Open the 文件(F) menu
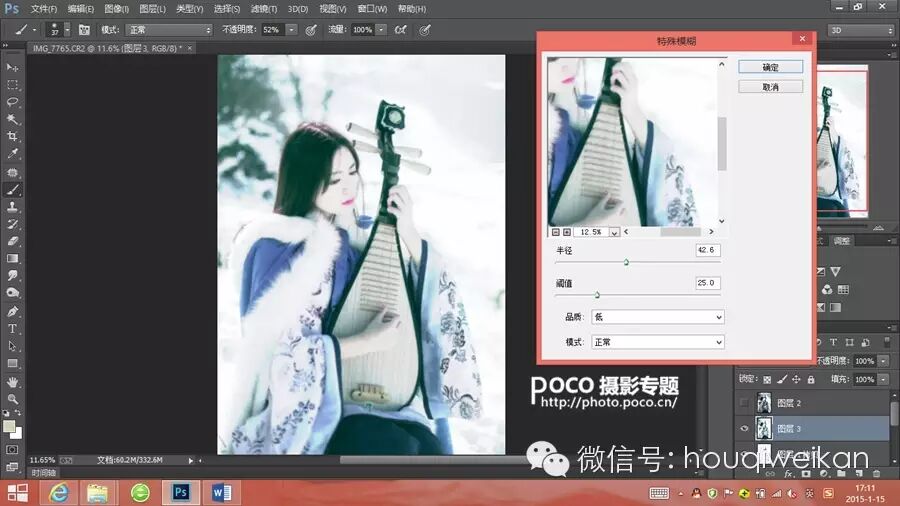The height and width of the screenshot is (506, 900). [x=44, y=9]
